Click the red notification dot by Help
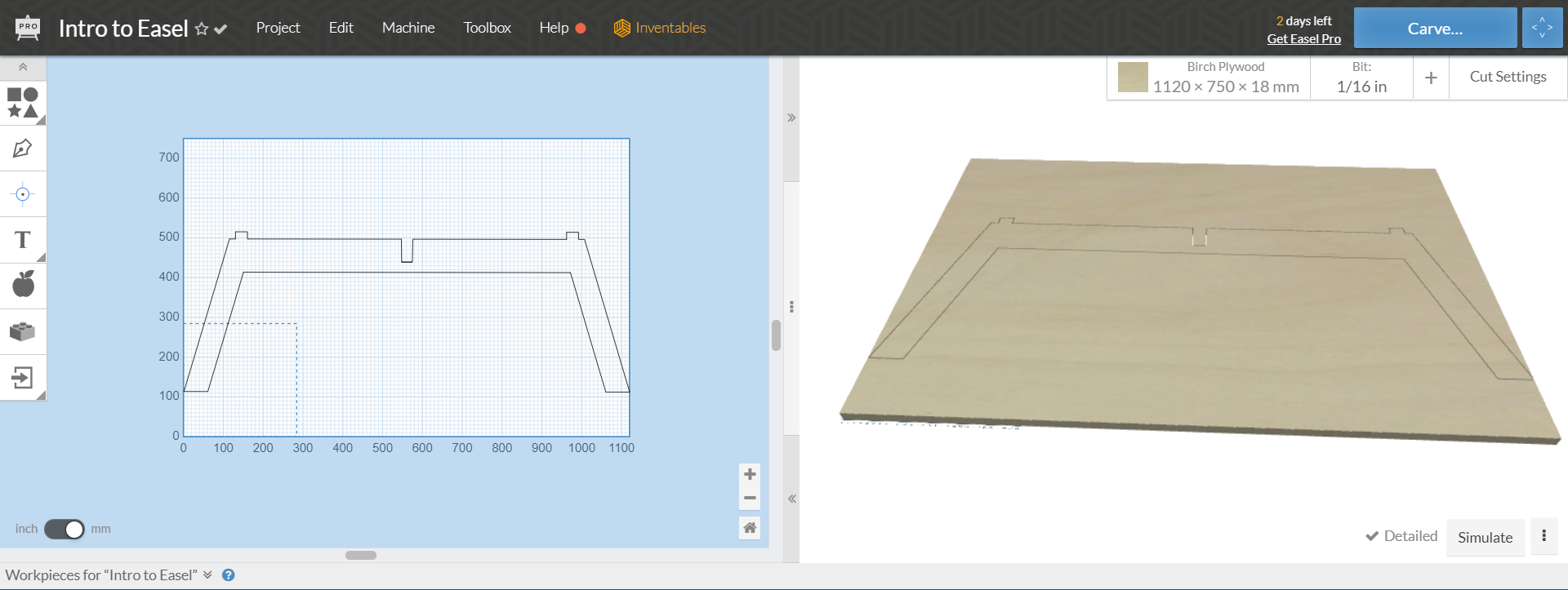The width and height of the screenshot is (1568, 590). [x=581, y=29]
